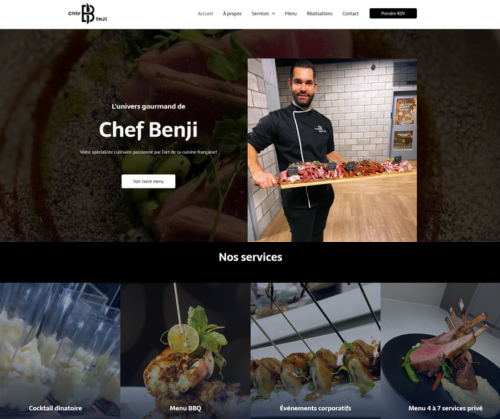Screen dimensions: 500x419
Task: Open the Cocktail dînatoire service card
Action: point(60,351)
